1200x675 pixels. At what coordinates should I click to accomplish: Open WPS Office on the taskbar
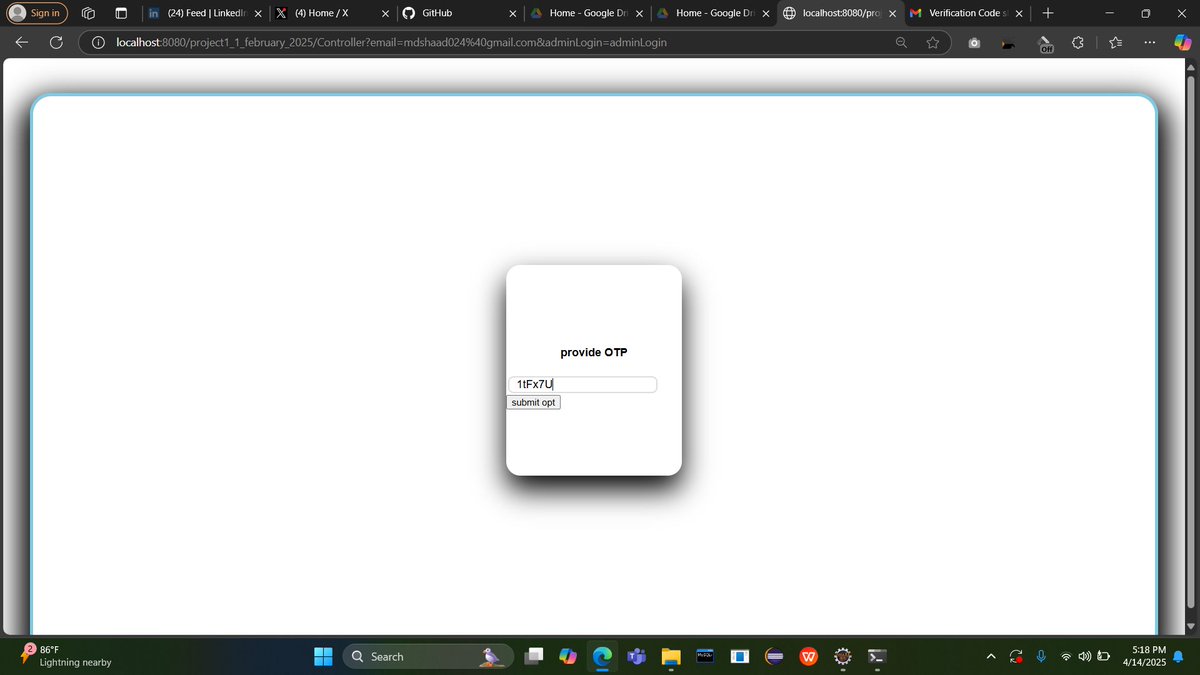(809, 656)
